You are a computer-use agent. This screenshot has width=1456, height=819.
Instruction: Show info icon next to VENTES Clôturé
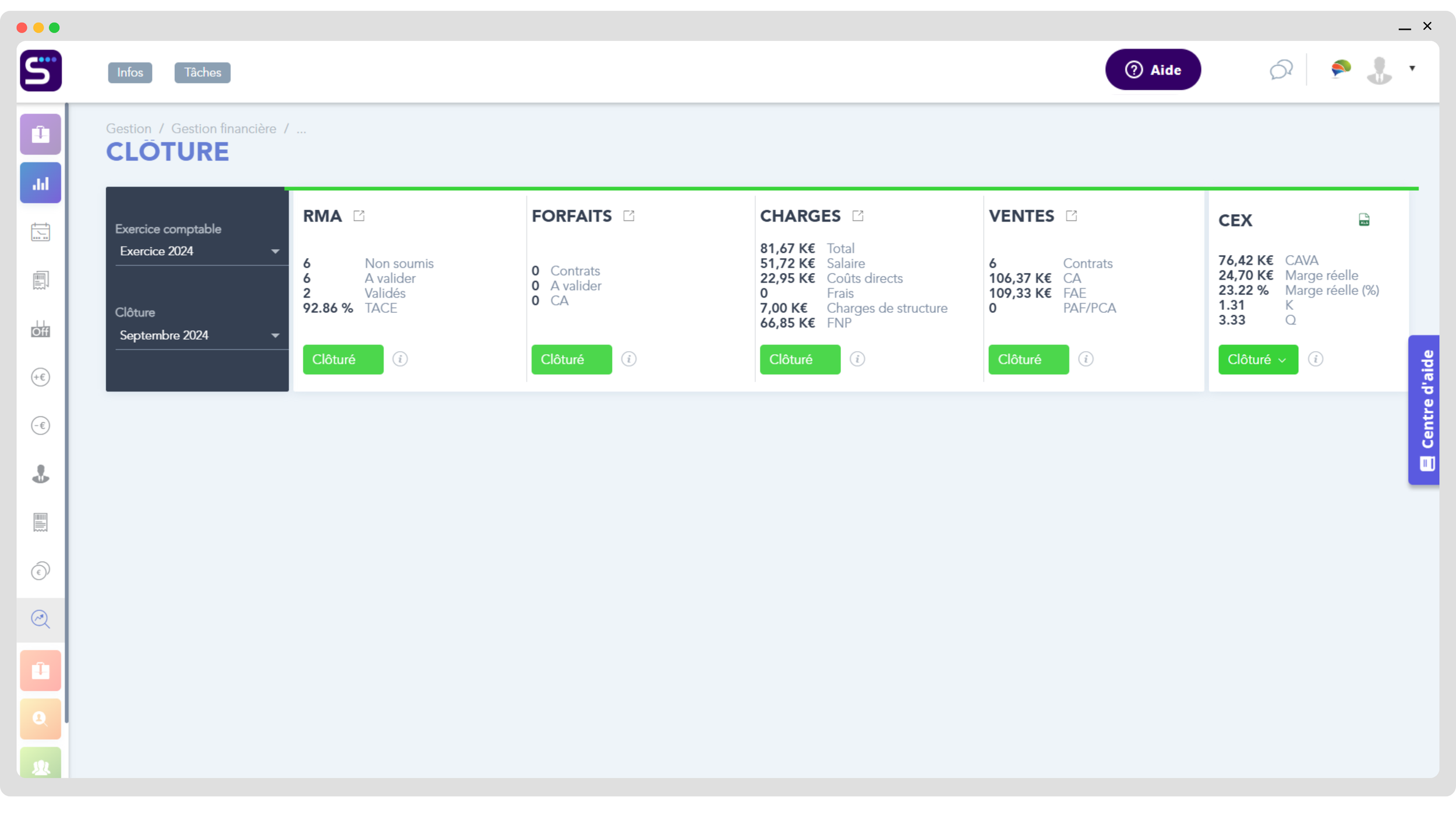1086,359
